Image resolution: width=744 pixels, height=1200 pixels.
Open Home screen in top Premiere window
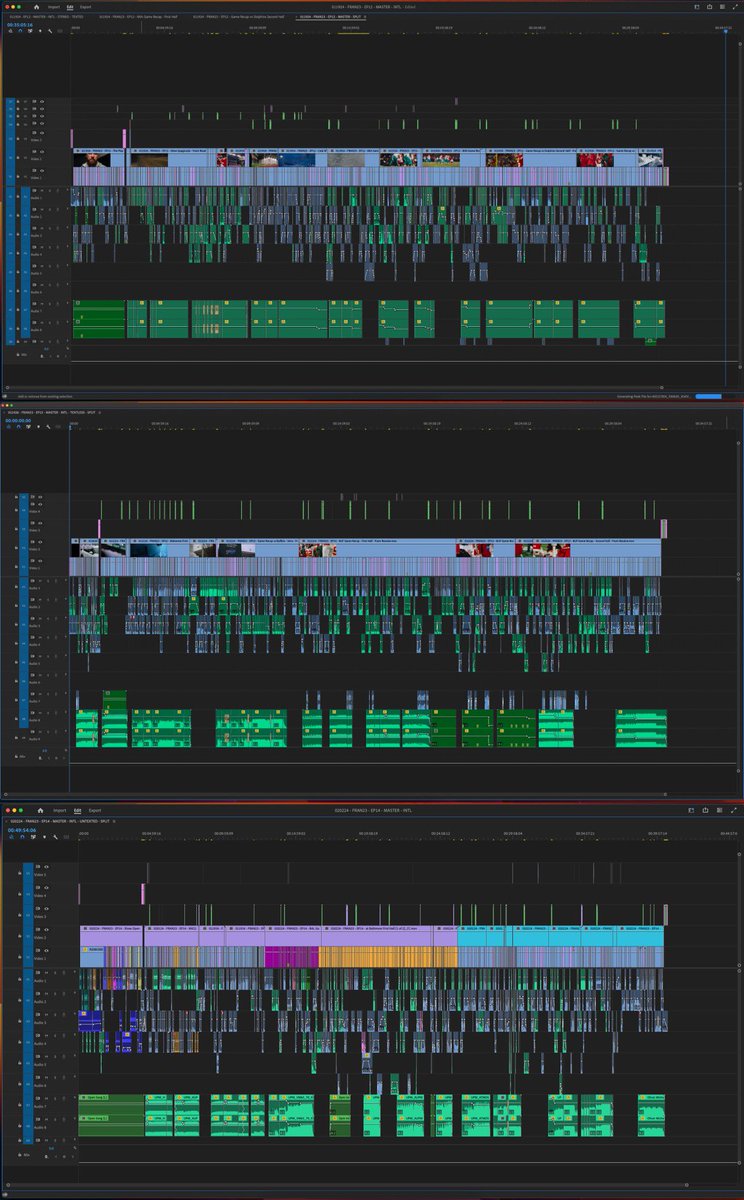[36, 7]
